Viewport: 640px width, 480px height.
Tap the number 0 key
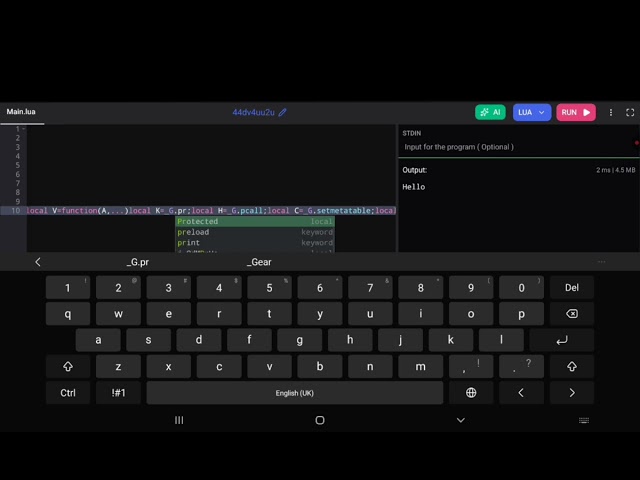coord(521,288)
